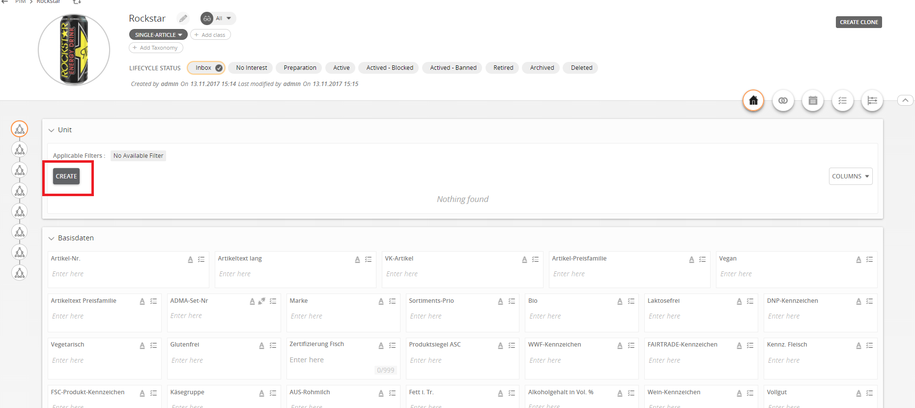Screen dimensions: 915x408
Task: Click the CREATE button in Unit section
Action: (x=66, y=176)
